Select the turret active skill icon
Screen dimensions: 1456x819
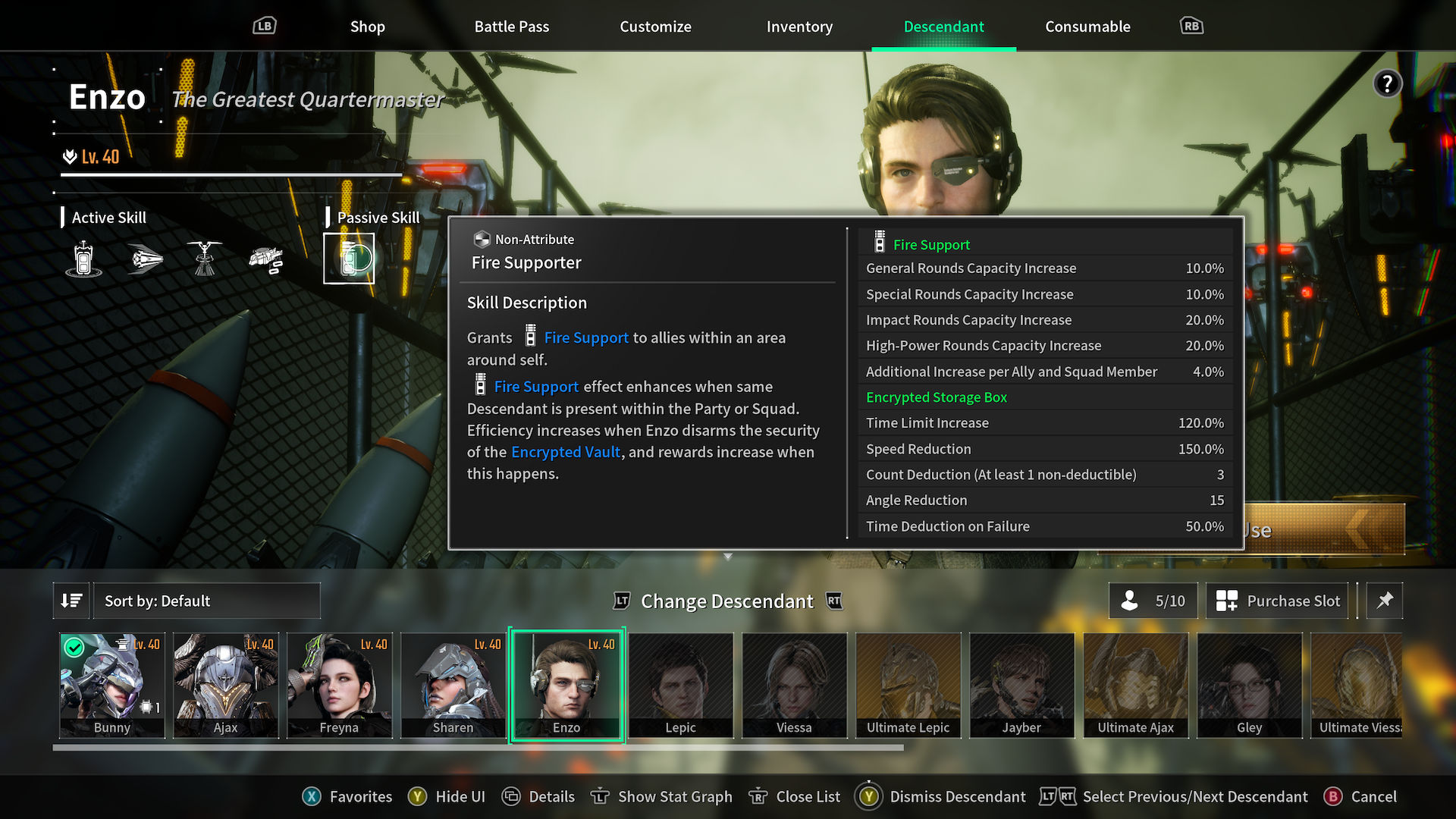pyautogui.click(x=207, y=258)
